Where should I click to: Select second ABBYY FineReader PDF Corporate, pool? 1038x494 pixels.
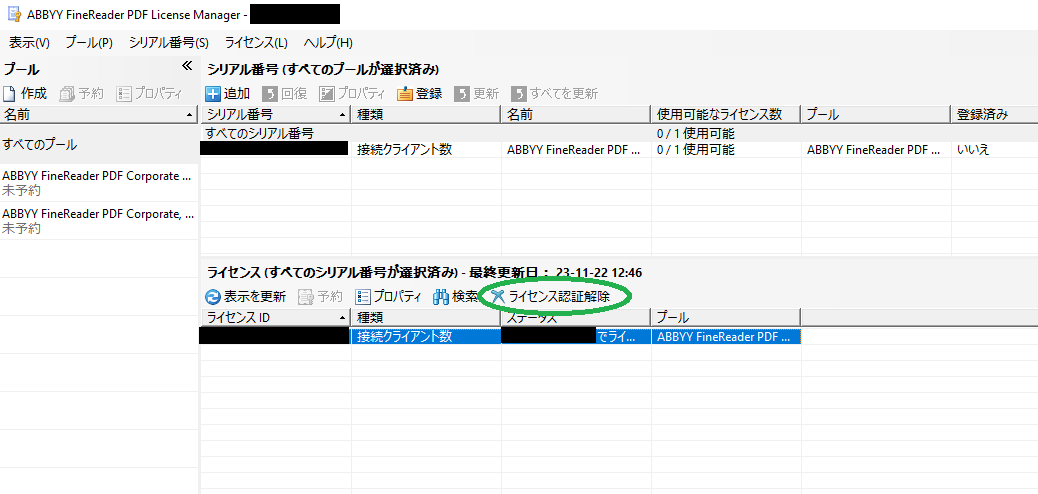[x=99, y=221]
